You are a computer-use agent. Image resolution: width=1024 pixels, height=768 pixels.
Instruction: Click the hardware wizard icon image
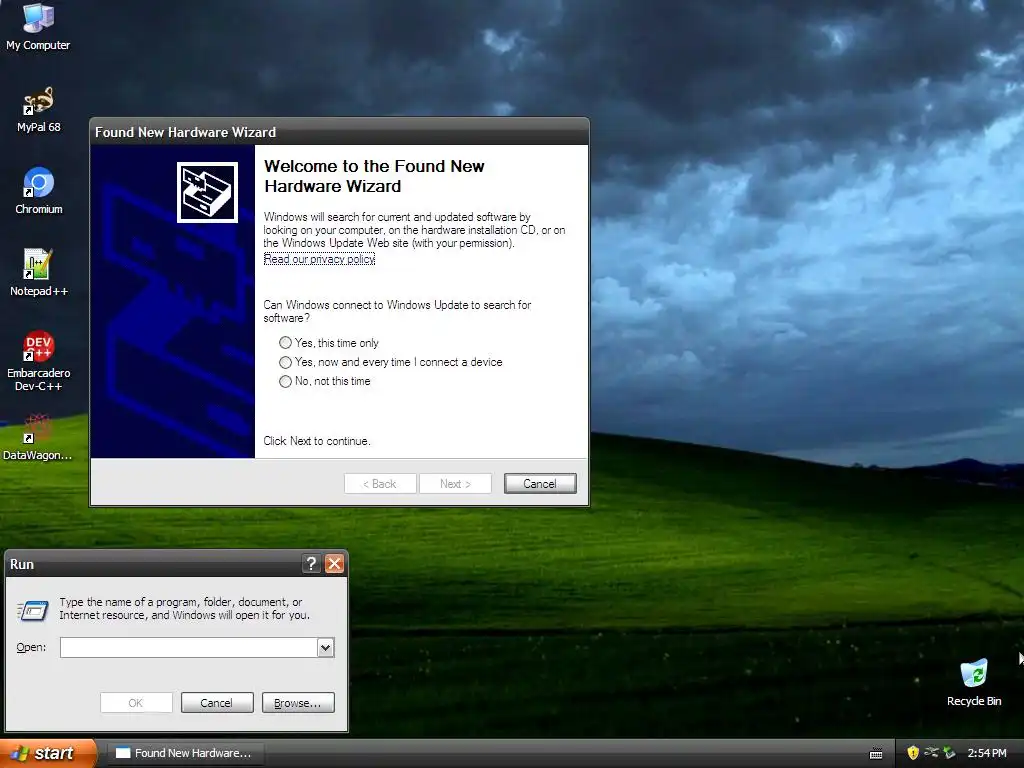(x=207, y=193)
